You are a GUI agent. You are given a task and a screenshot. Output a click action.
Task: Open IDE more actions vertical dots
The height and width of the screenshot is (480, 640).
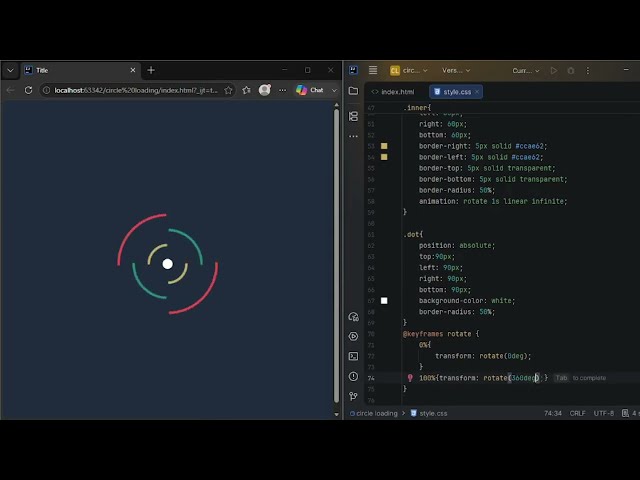[x=588, y=71]
